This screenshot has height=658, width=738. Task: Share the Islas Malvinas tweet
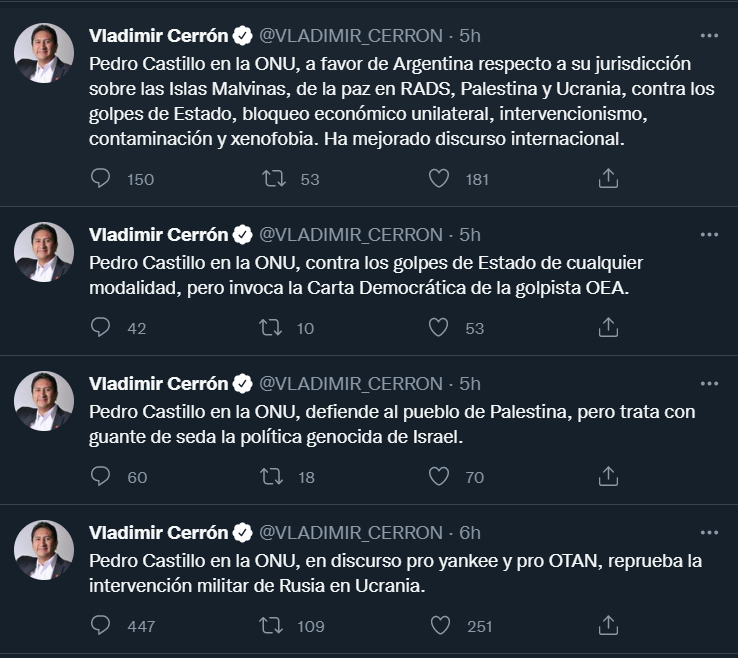608,179
